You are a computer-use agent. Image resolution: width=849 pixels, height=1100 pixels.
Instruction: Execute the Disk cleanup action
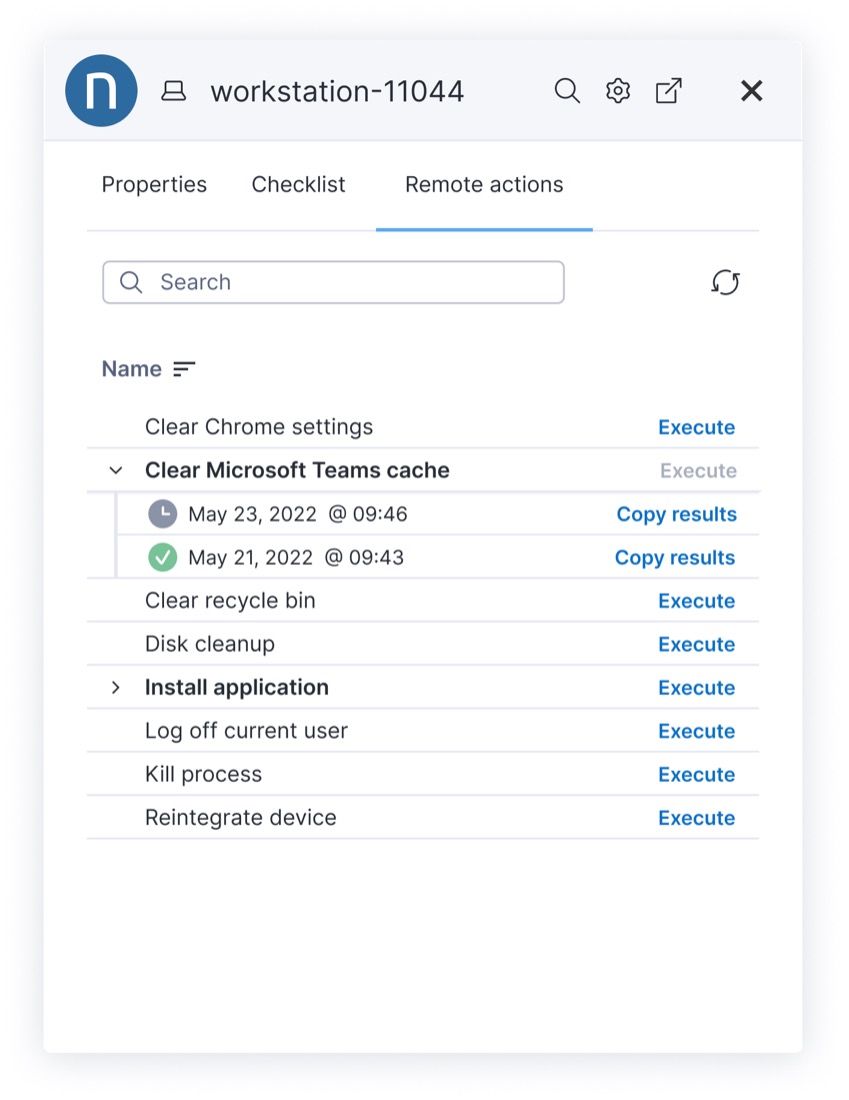click(x=696, y=644)
